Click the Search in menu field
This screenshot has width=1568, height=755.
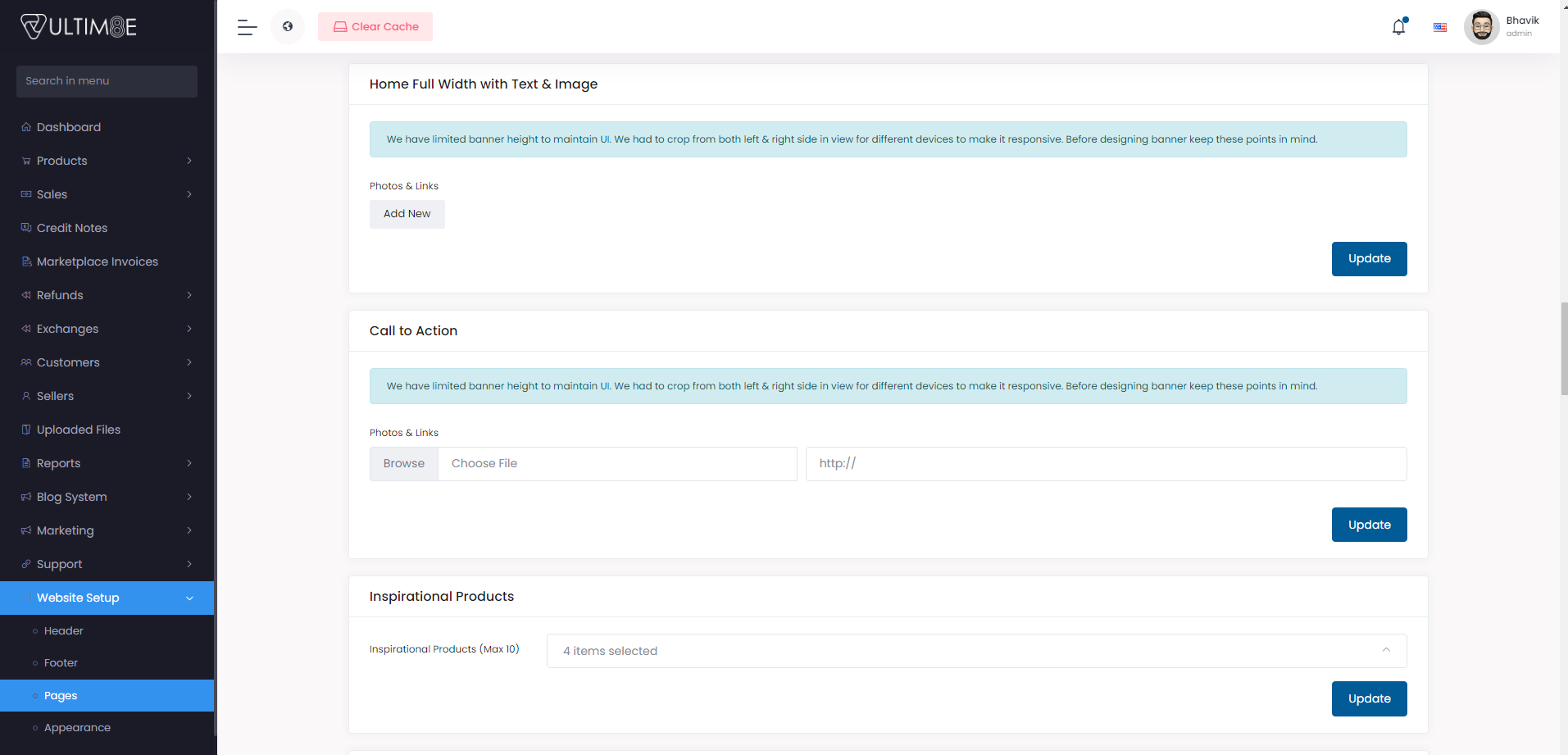107,81
